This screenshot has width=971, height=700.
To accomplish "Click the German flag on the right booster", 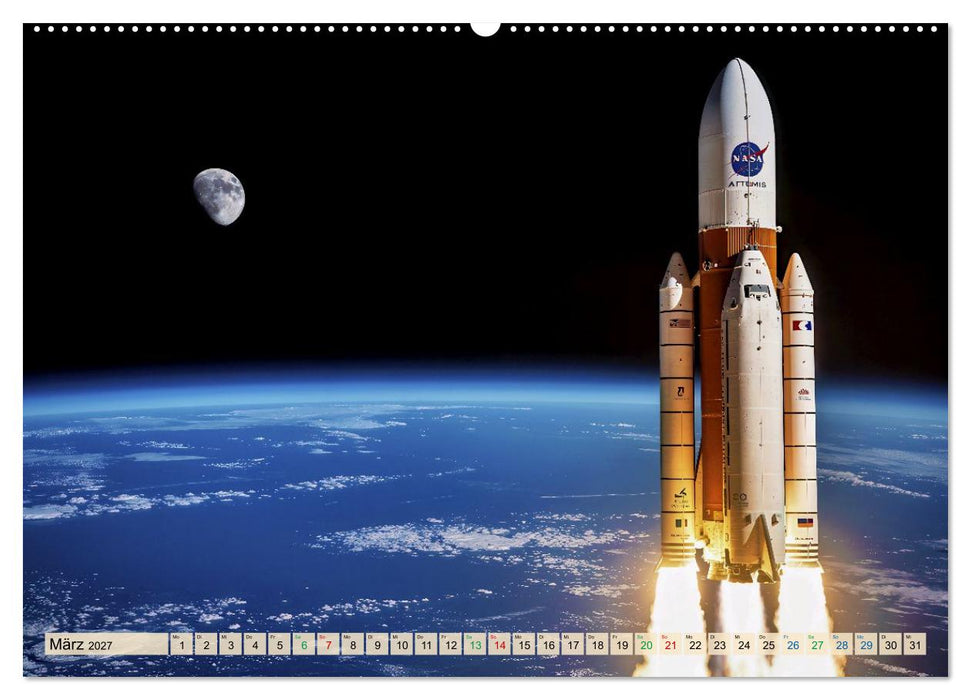I will [x=805, y=522].
